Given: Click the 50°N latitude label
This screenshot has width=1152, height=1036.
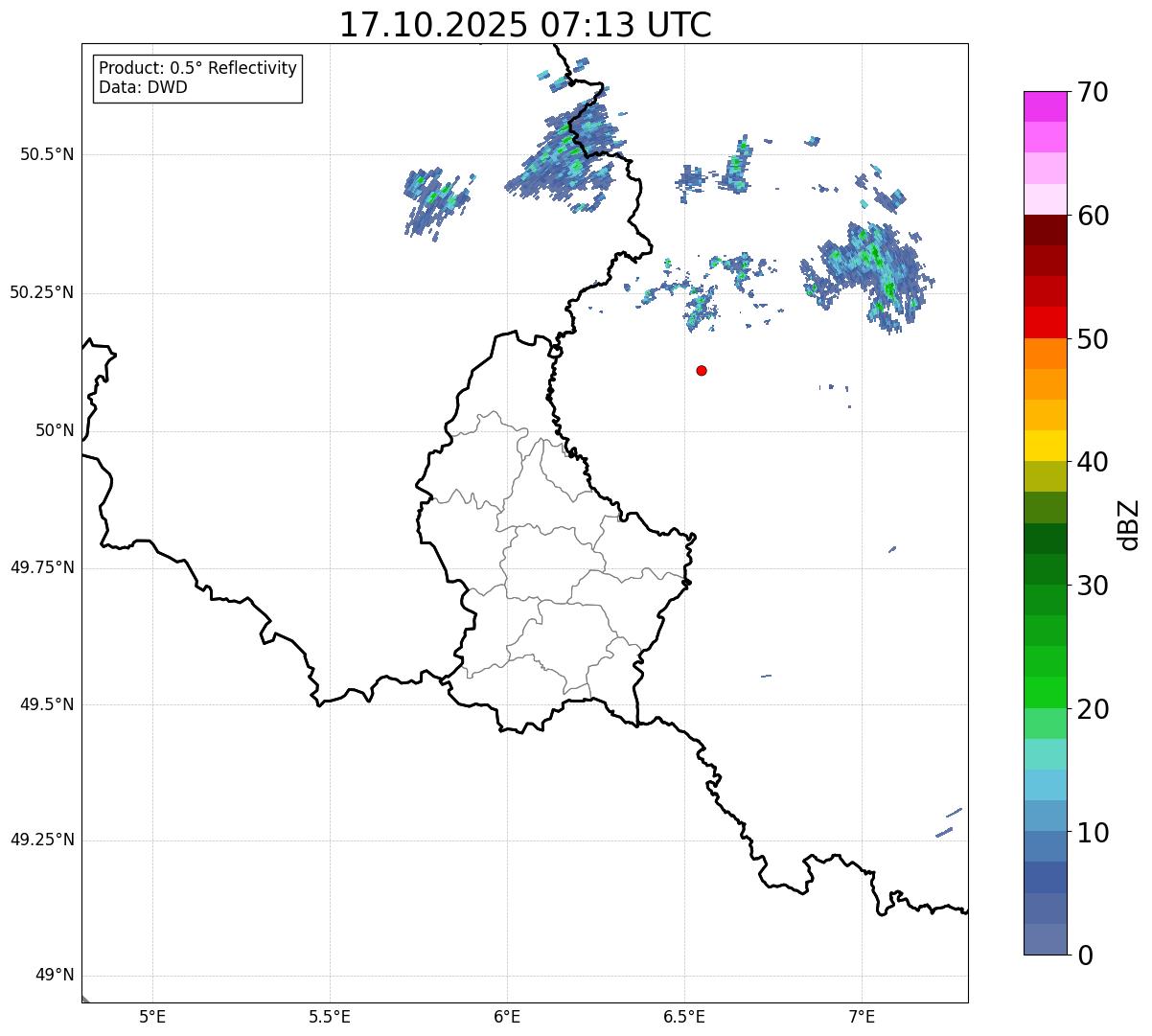Looking at the screenshot, I should 55,430.
